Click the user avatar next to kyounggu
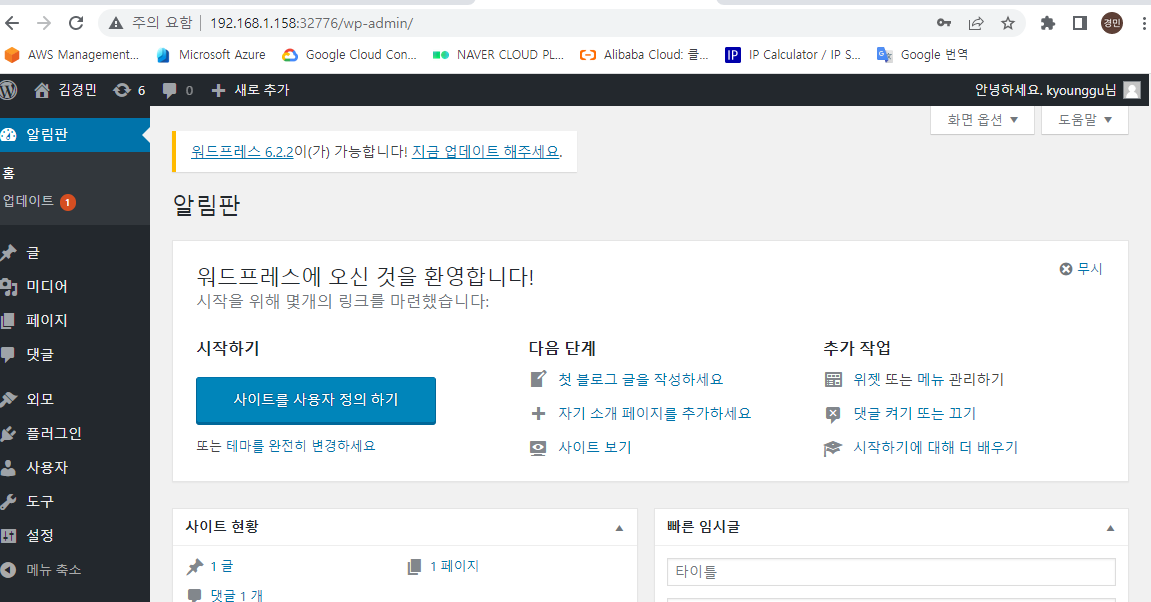This screenshot has width=1151, height=602. click(1133, 90)
